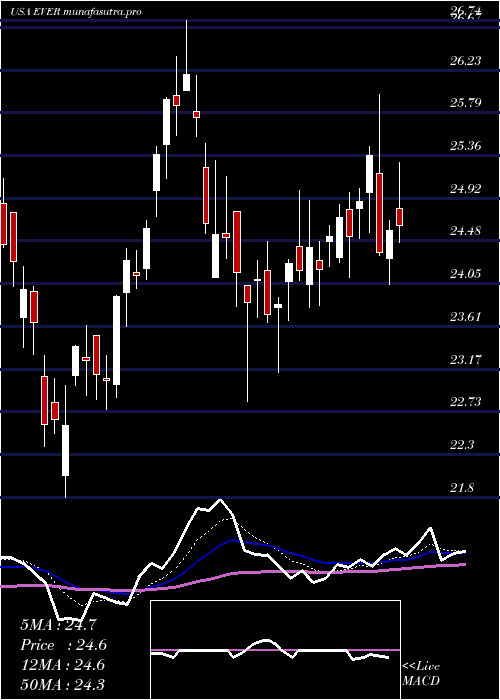Click the 22.3 price axis label
Viewport: 500px width, 700px height.
click(462, 445)
